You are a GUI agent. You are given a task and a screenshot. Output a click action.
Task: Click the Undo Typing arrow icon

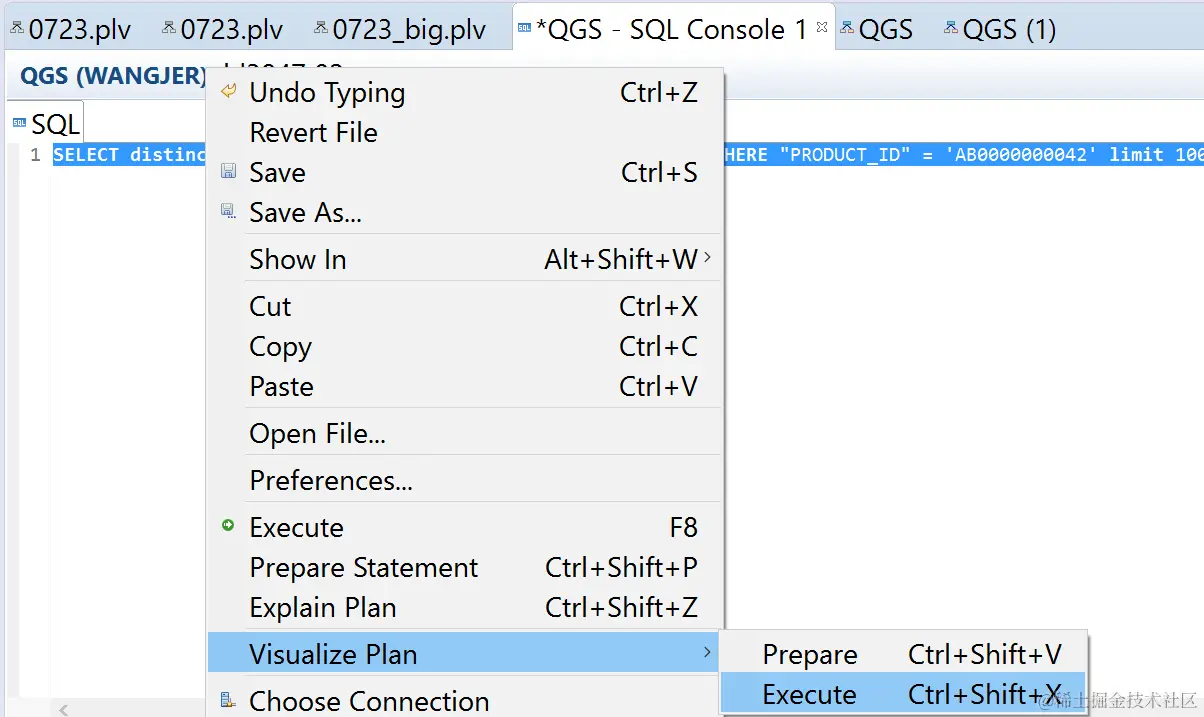[x=228, y=92]
